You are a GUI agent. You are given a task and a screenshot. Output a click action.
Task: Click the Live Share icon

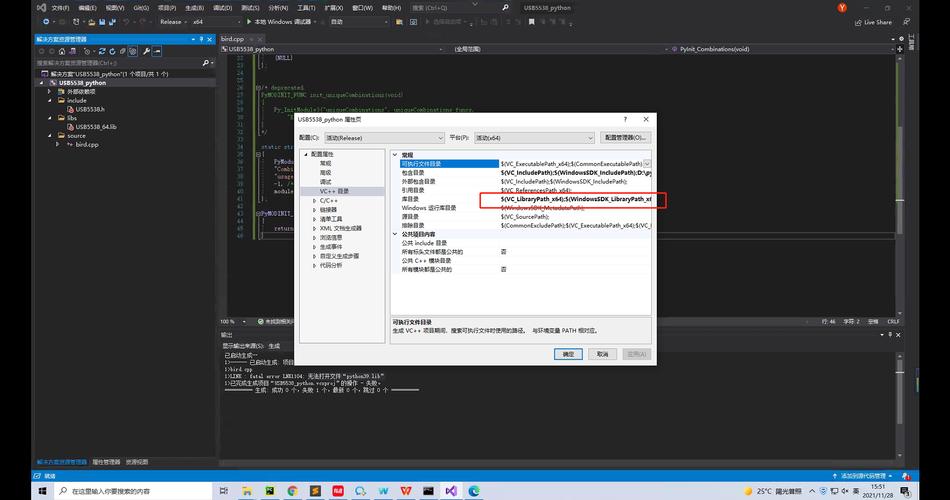(x=858, y=22)
